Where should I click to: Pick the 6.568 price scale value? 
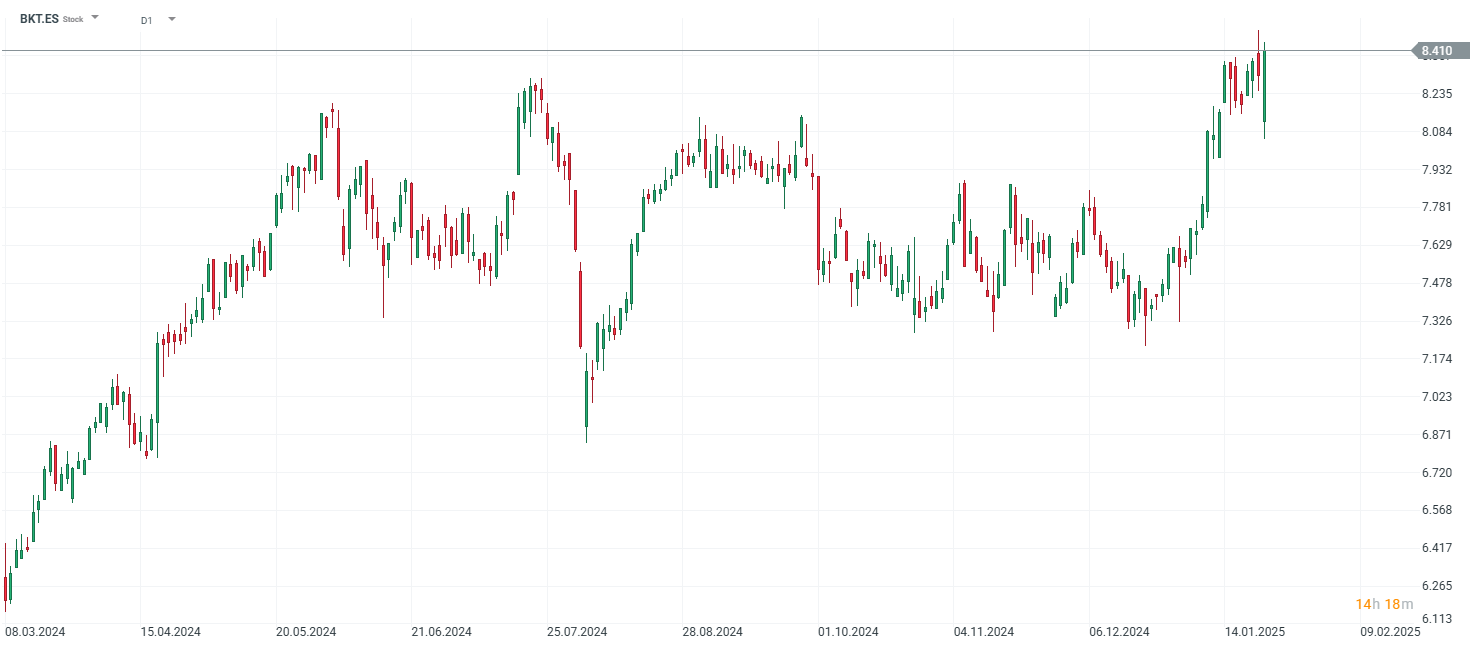1436,510
